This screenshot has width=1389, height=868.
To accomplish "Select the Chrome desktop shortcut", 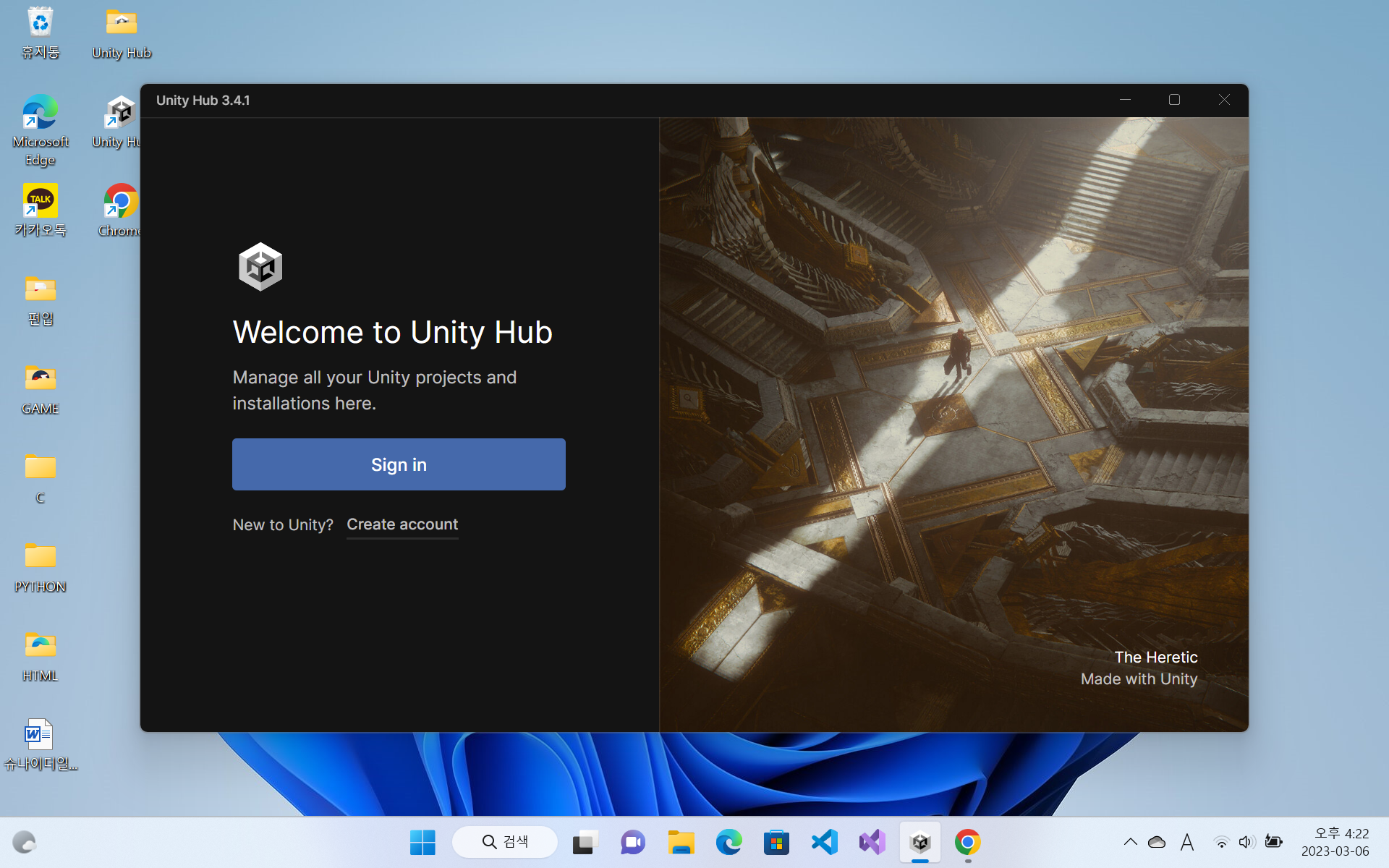I will [119, 210].
